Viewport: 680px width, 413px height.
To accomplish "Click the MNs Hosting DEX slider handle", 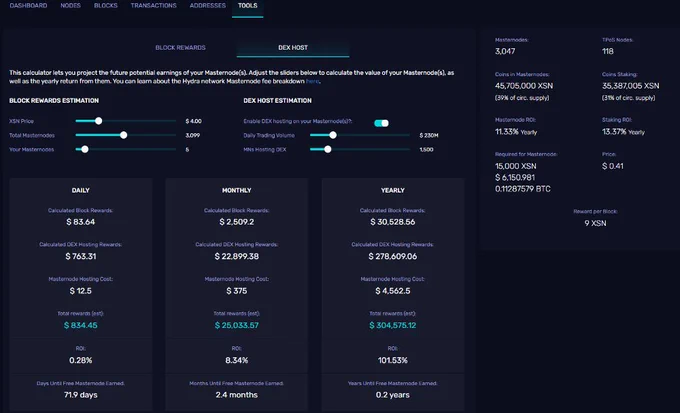I will [328, 149].
